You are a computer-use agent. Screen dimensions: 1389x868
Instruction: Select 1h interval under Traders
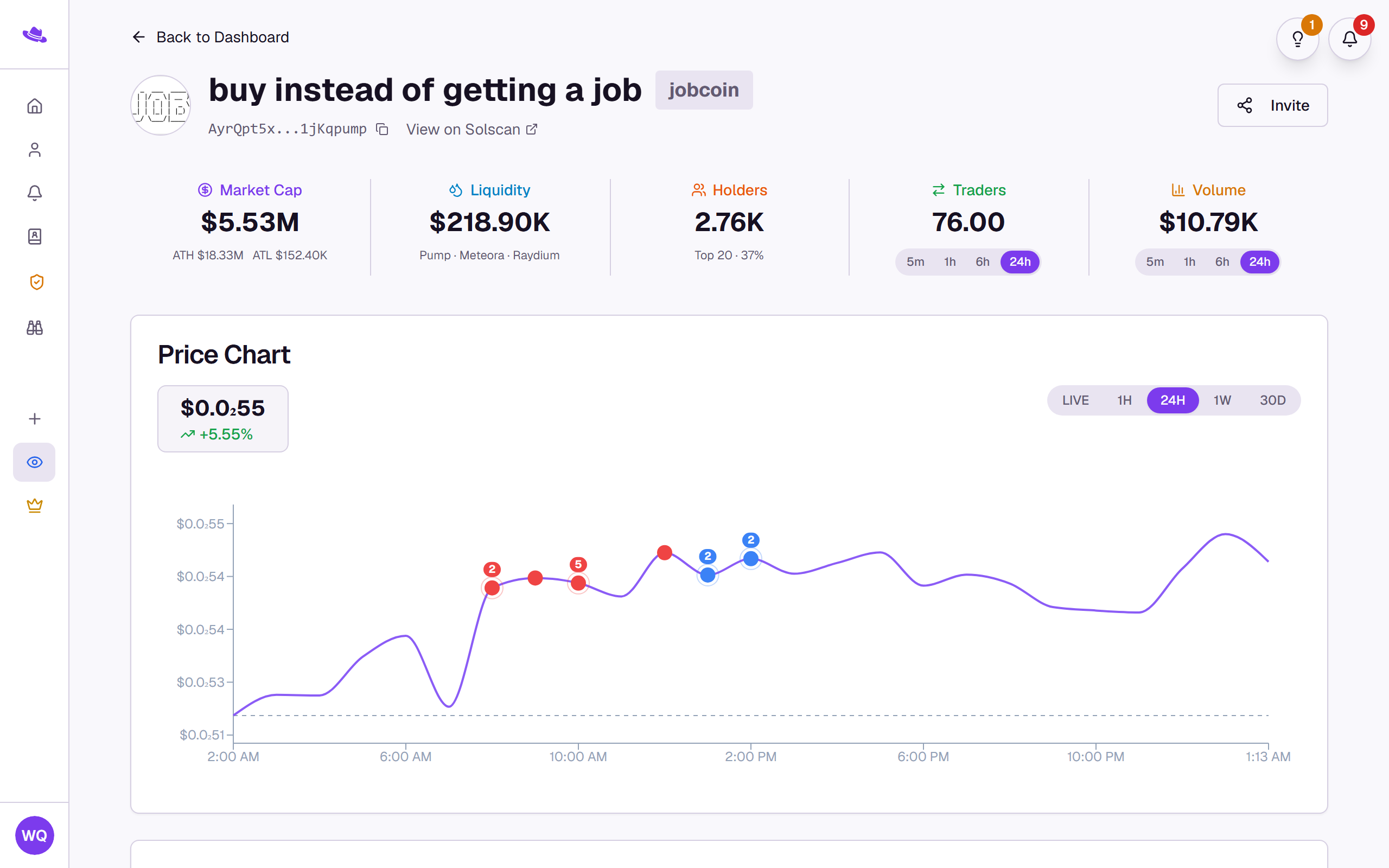click(950, 262)
